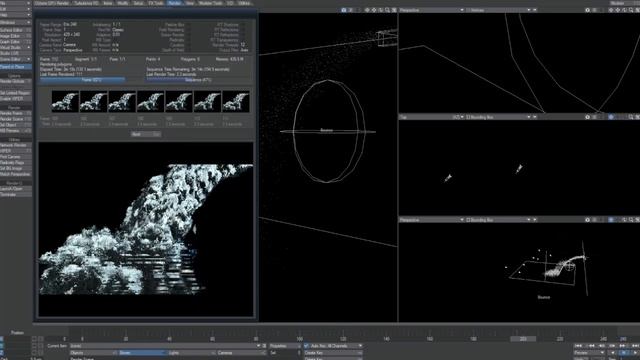The image size is (640, 360).
Task: Open the Edit menu dropdown
Action: click(x=16, y=9)
